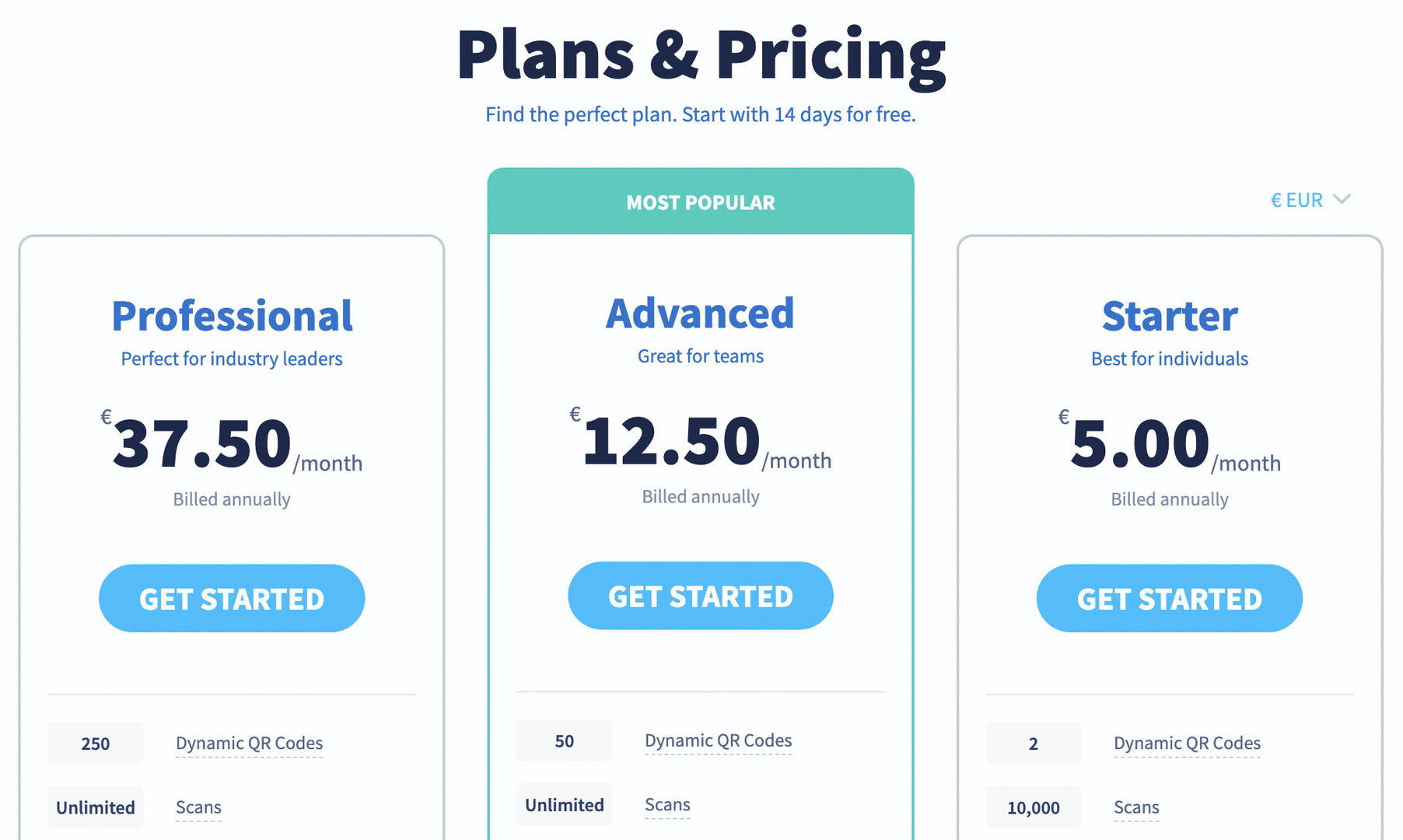1403x840 pixels.
Task: Click the currency dropdown chevron arrow
Action: pos(1342,199)
